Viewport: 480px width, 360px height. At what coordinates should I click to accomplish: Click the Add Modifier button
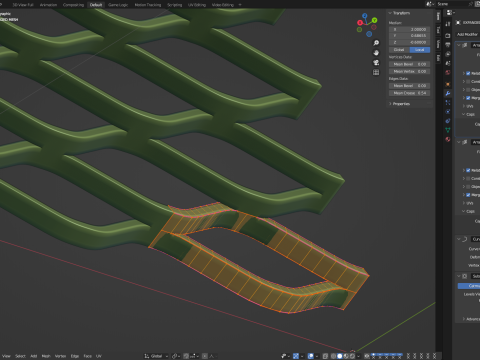[468, 34]
